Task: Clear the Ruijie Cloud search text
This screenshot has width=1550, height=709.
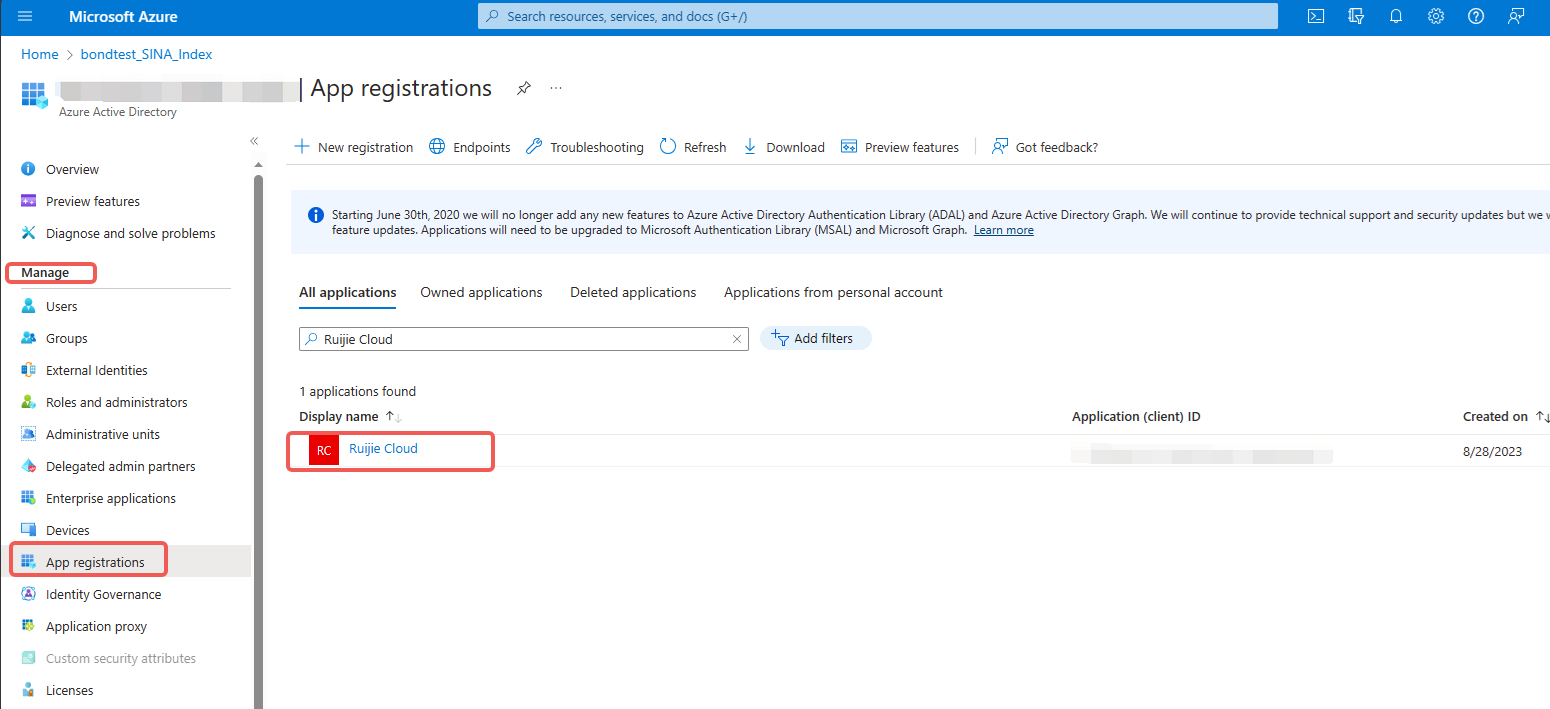Action: pos(737,339)
